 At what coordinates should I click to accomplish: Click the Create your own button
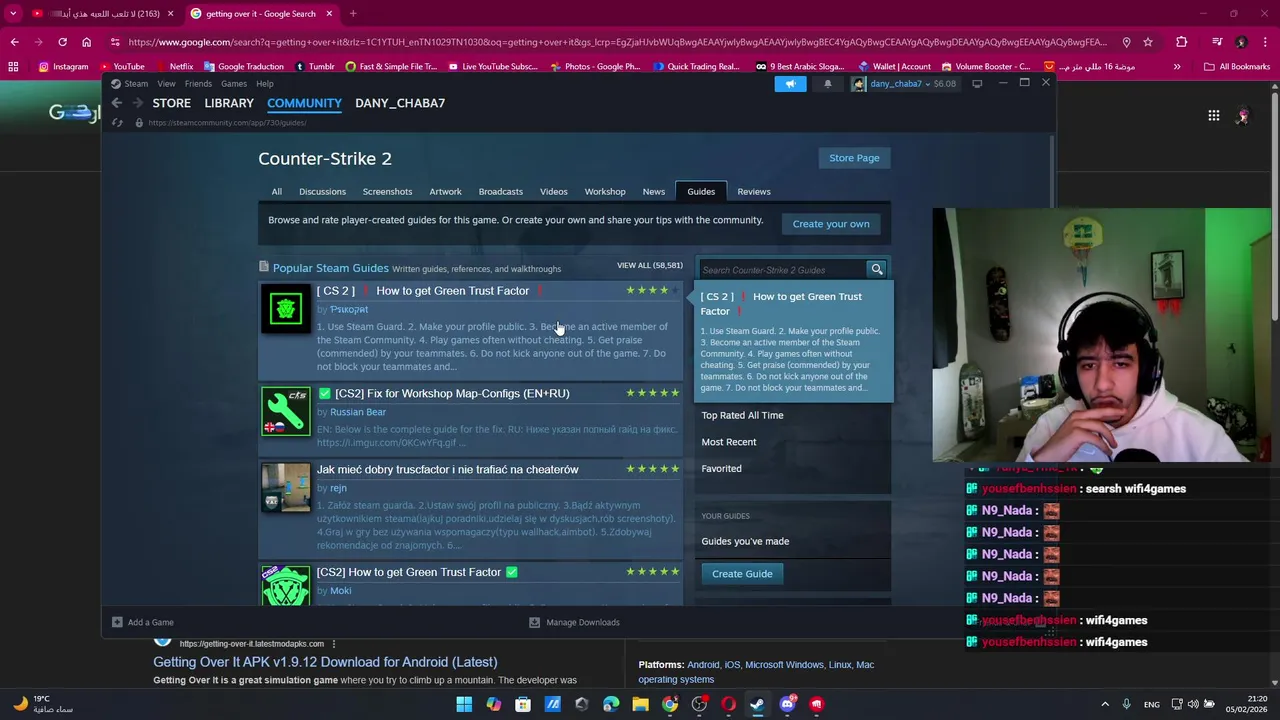point(831,224)
